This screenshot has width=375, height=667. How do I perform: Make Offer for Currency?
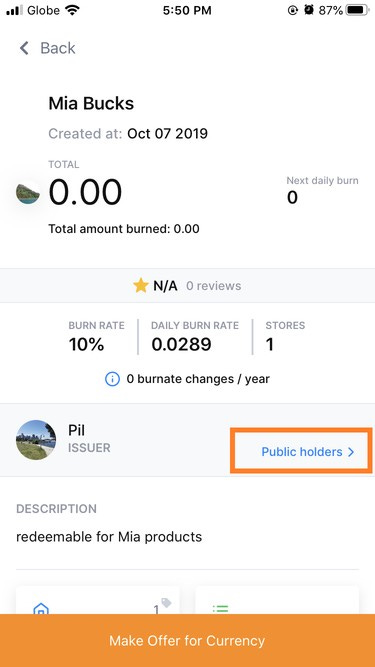coord(188,641)
